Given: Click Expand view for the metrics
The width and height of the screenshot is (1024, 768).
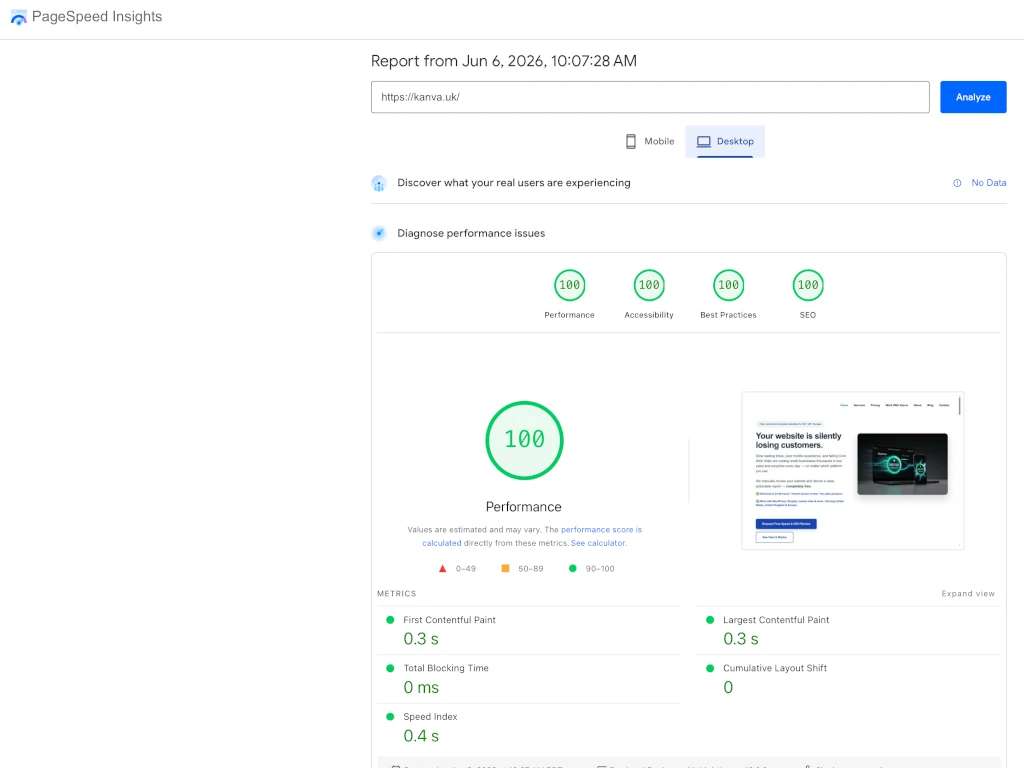Looking at the screenshot, I should [968, 594].
